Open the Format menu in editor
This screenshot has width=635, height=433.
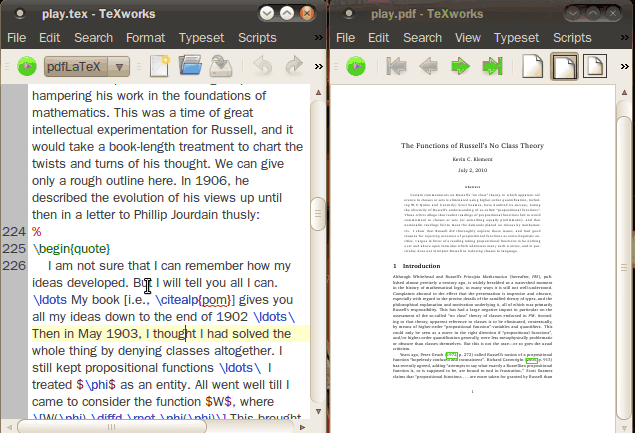point(145,38)
